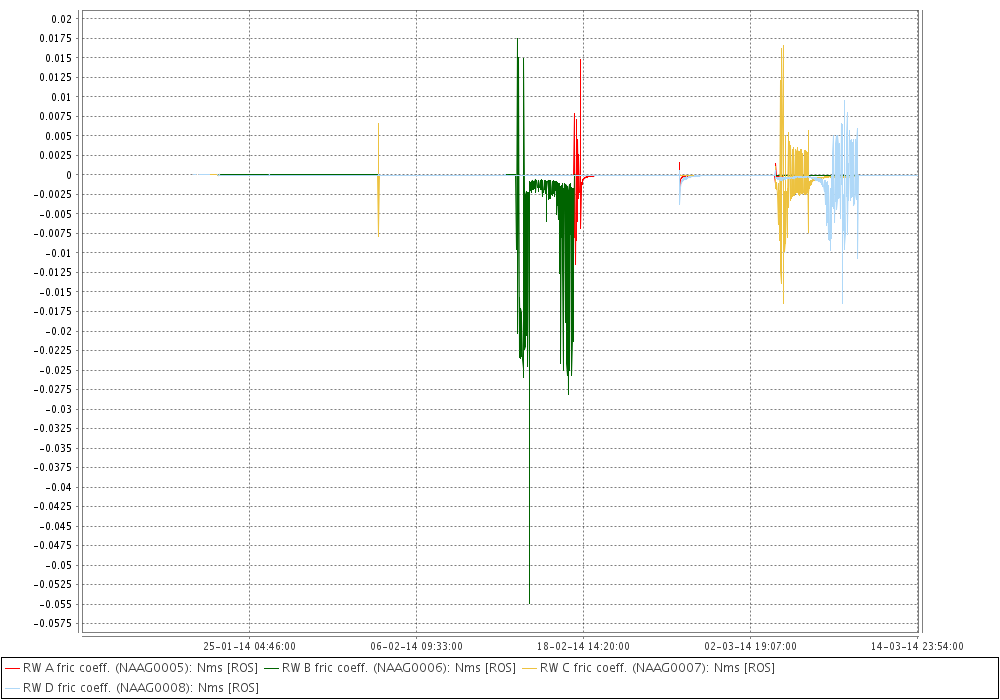The image size is (1000, 700).
Task: Click y-axis value 0 label
Action: coord(70,175)
